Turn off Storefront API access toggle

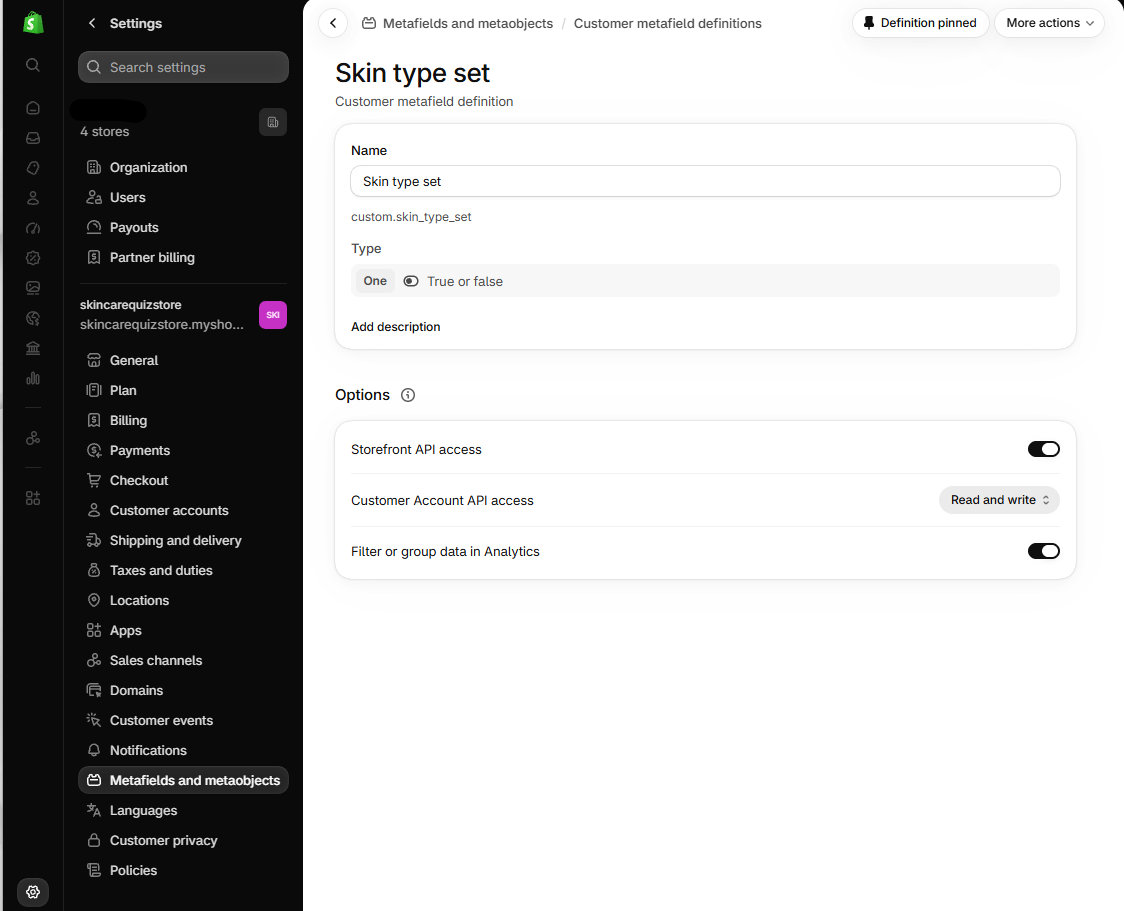click(1044, 449)
